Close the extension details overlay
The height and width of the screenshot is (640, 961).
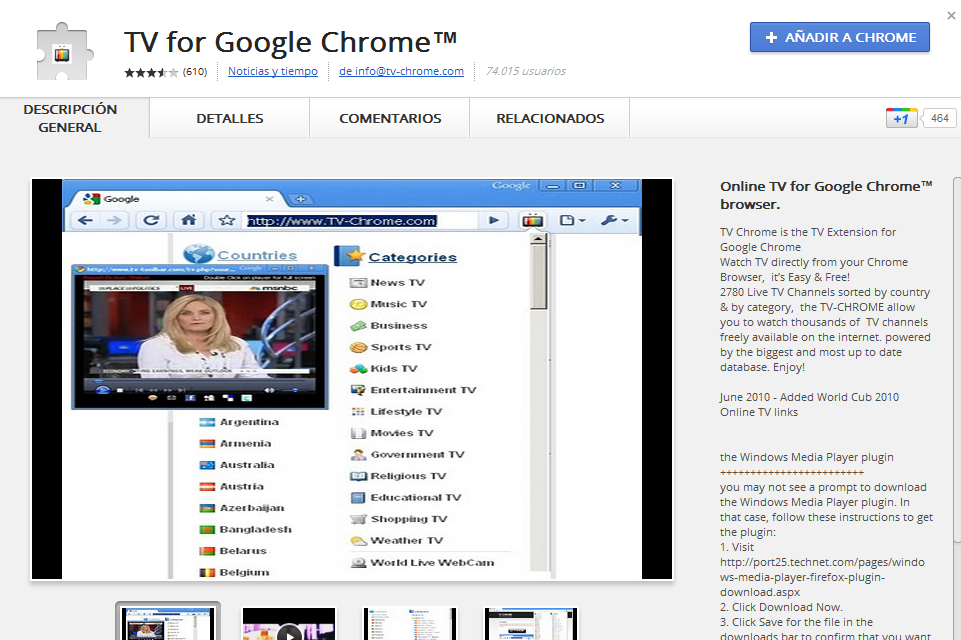(x=951, y=15)
